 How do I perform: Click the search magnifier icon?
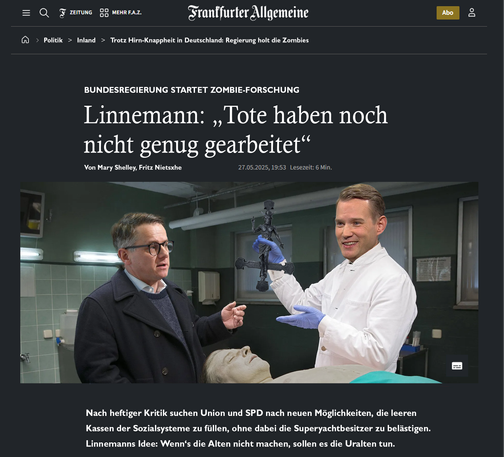point(44,13)
